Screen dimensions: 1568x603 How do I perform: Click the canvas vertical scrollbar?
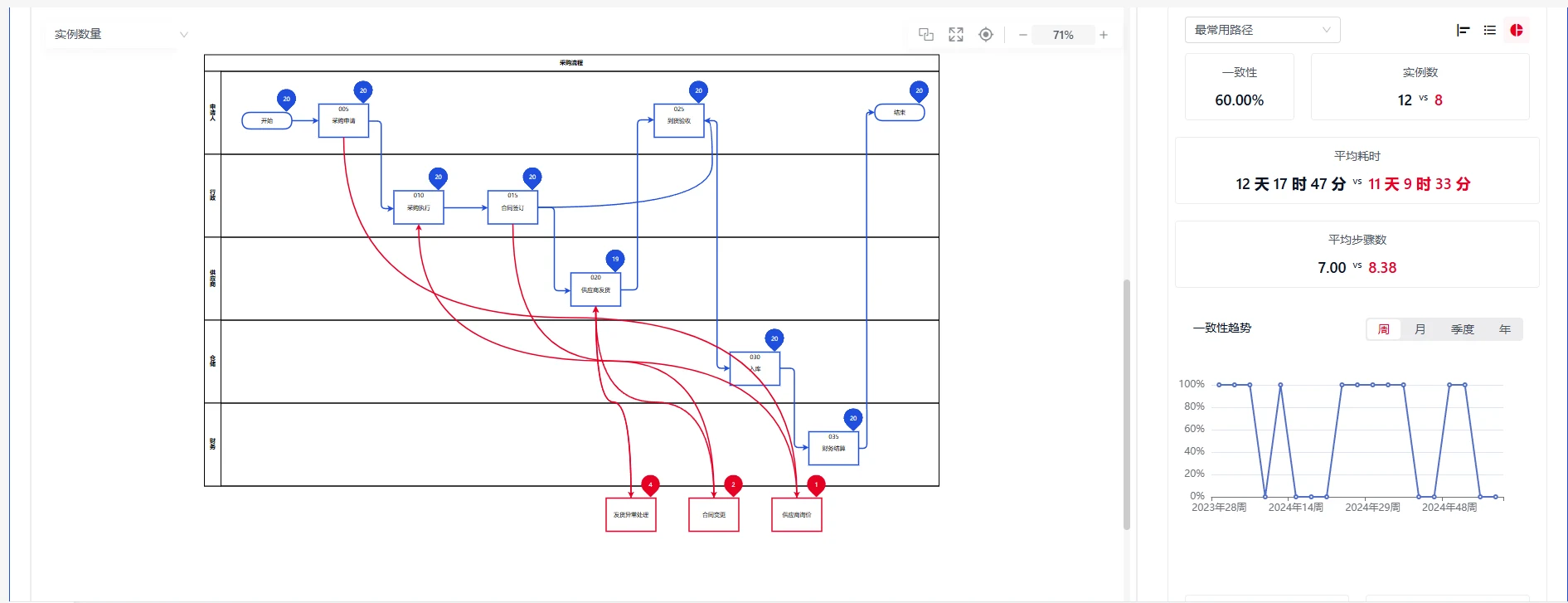pyautogui.click(x=1127, y=404)
